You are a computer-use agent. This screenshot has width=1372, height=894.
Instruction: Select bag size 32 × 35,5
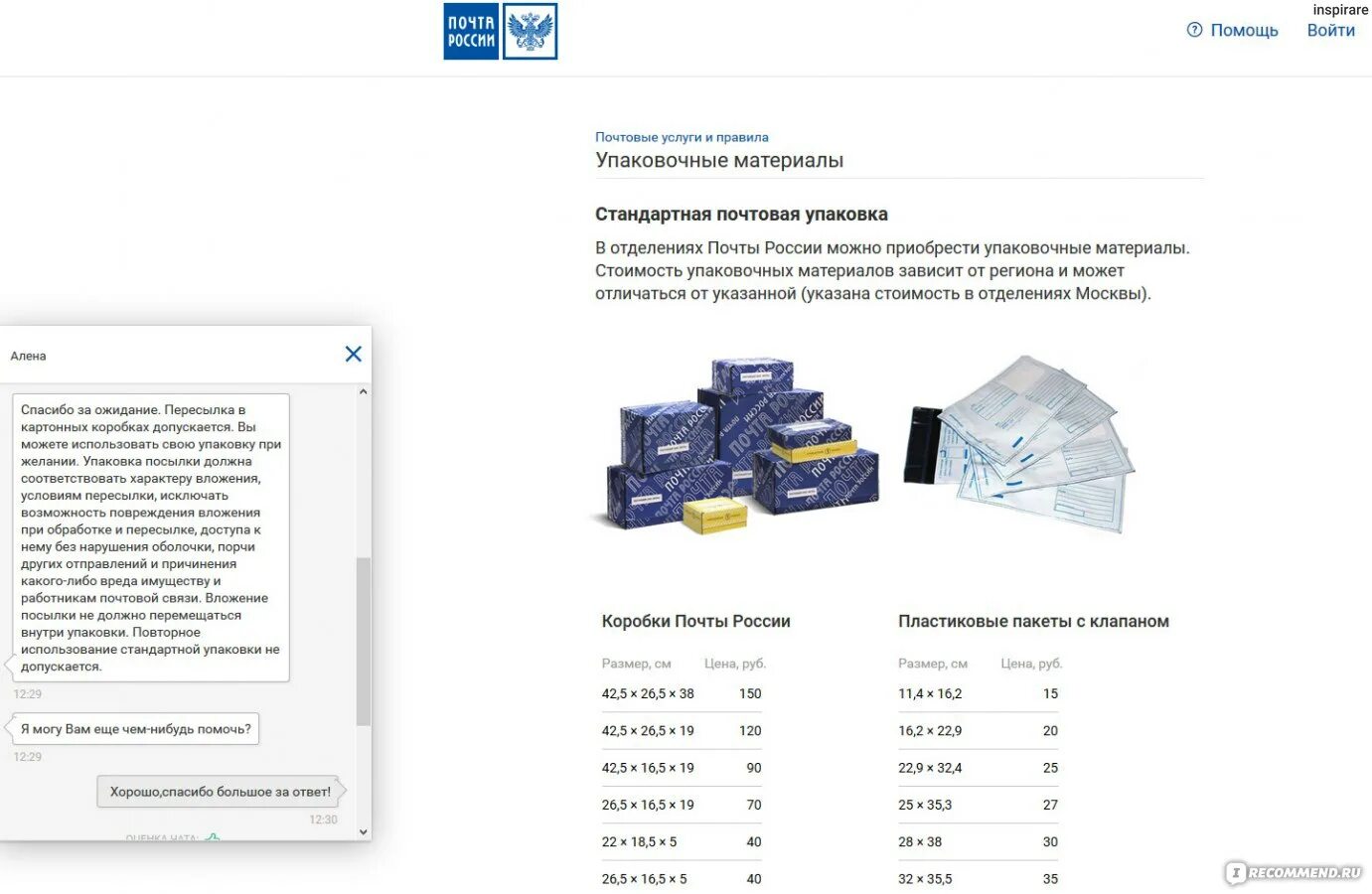925,879
